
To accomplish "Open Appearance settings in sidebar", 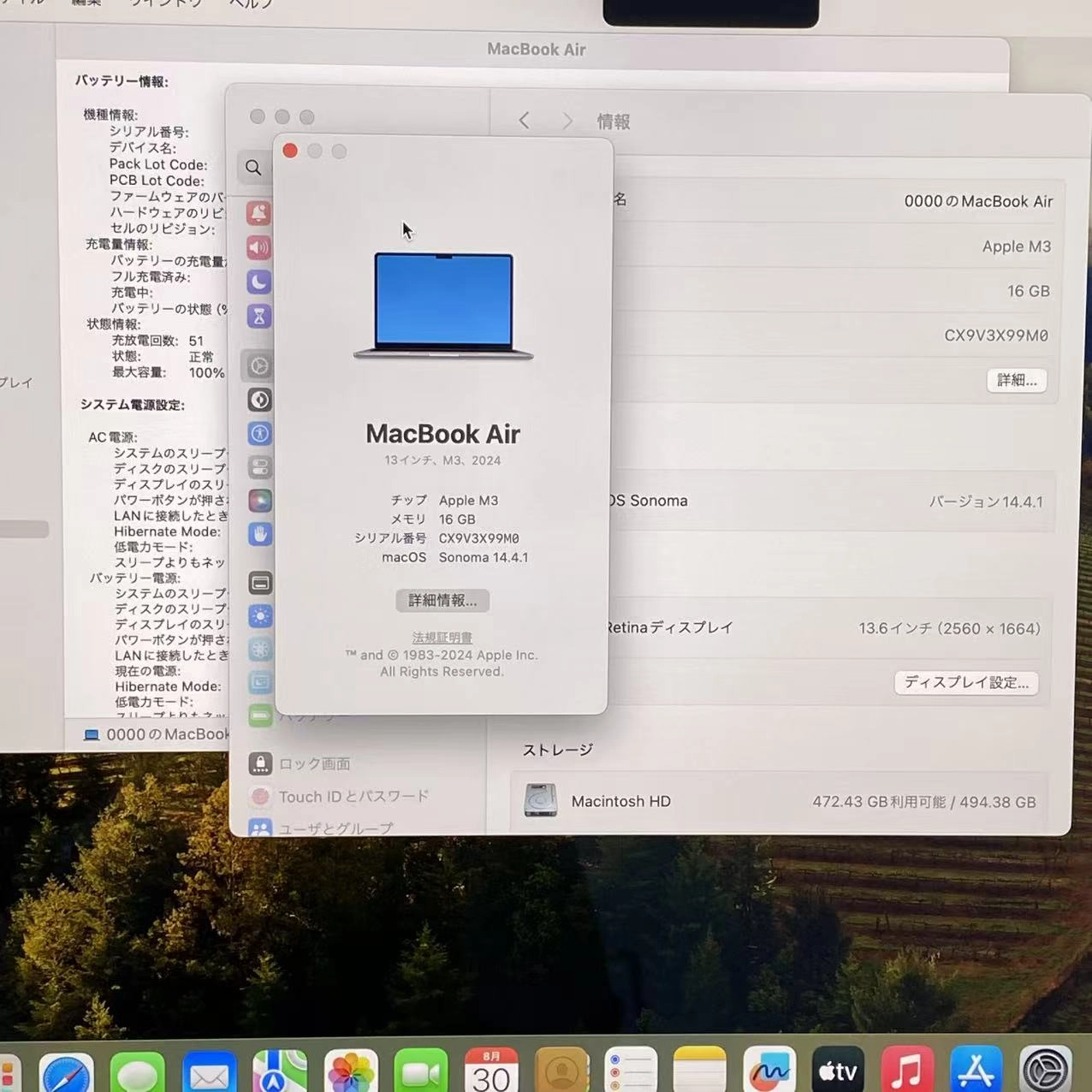I will [259, 400].
